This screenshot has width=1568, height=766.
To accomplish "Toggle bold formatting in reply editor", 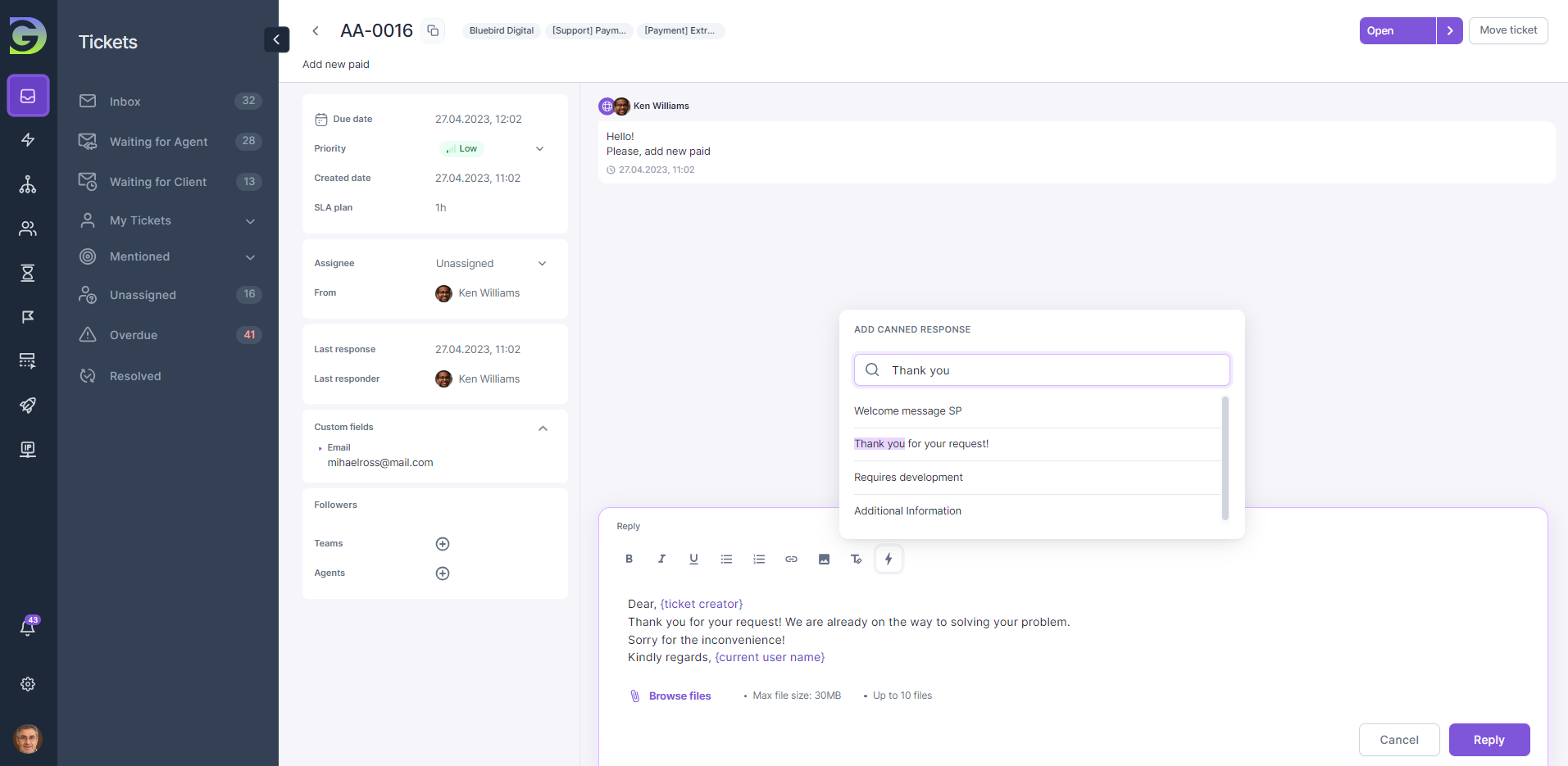I will click(629, 560).
